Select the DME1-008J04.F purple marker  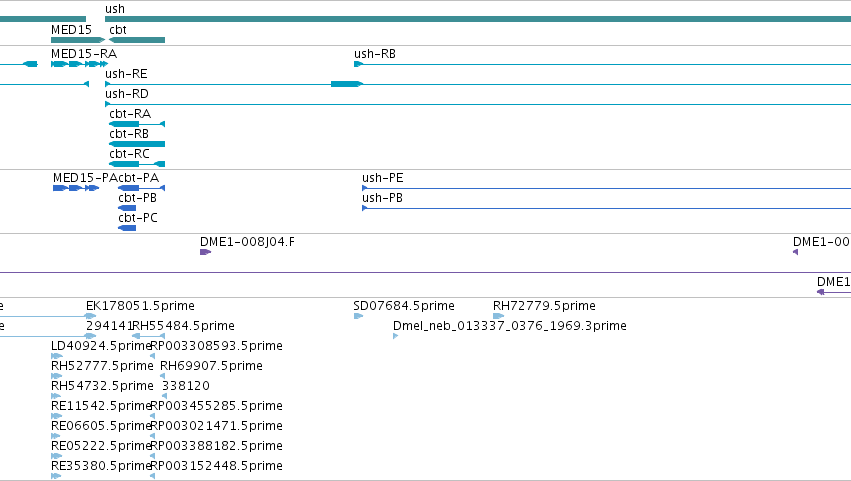(205, 252)
